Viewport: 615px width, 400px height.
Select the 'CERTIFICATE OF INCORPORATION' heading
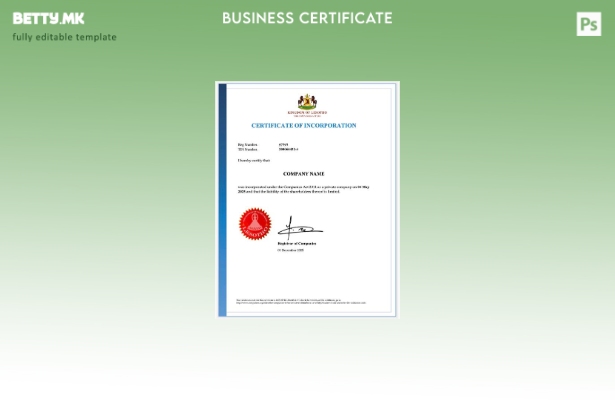point(303,126)
